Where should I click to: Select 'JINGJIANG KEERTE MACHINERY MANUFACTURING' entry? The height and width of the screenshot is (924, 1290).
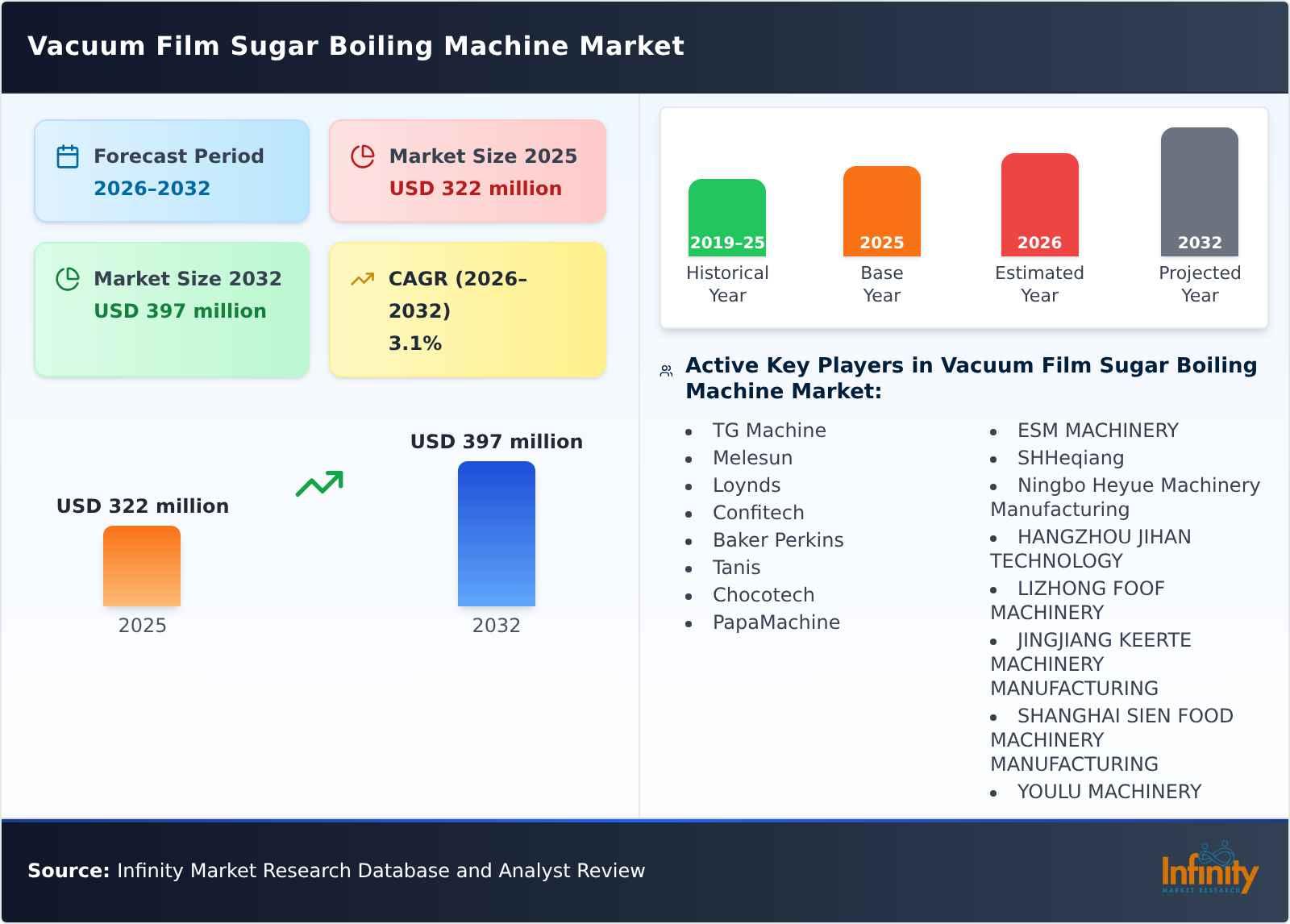click(x=1091, y=664)
